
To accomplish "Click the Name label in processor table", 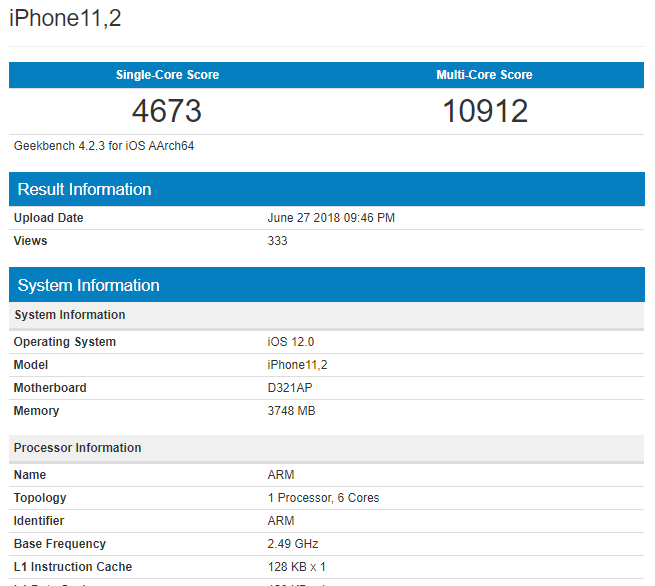I will pyautogui.click(x=30, y=474).
